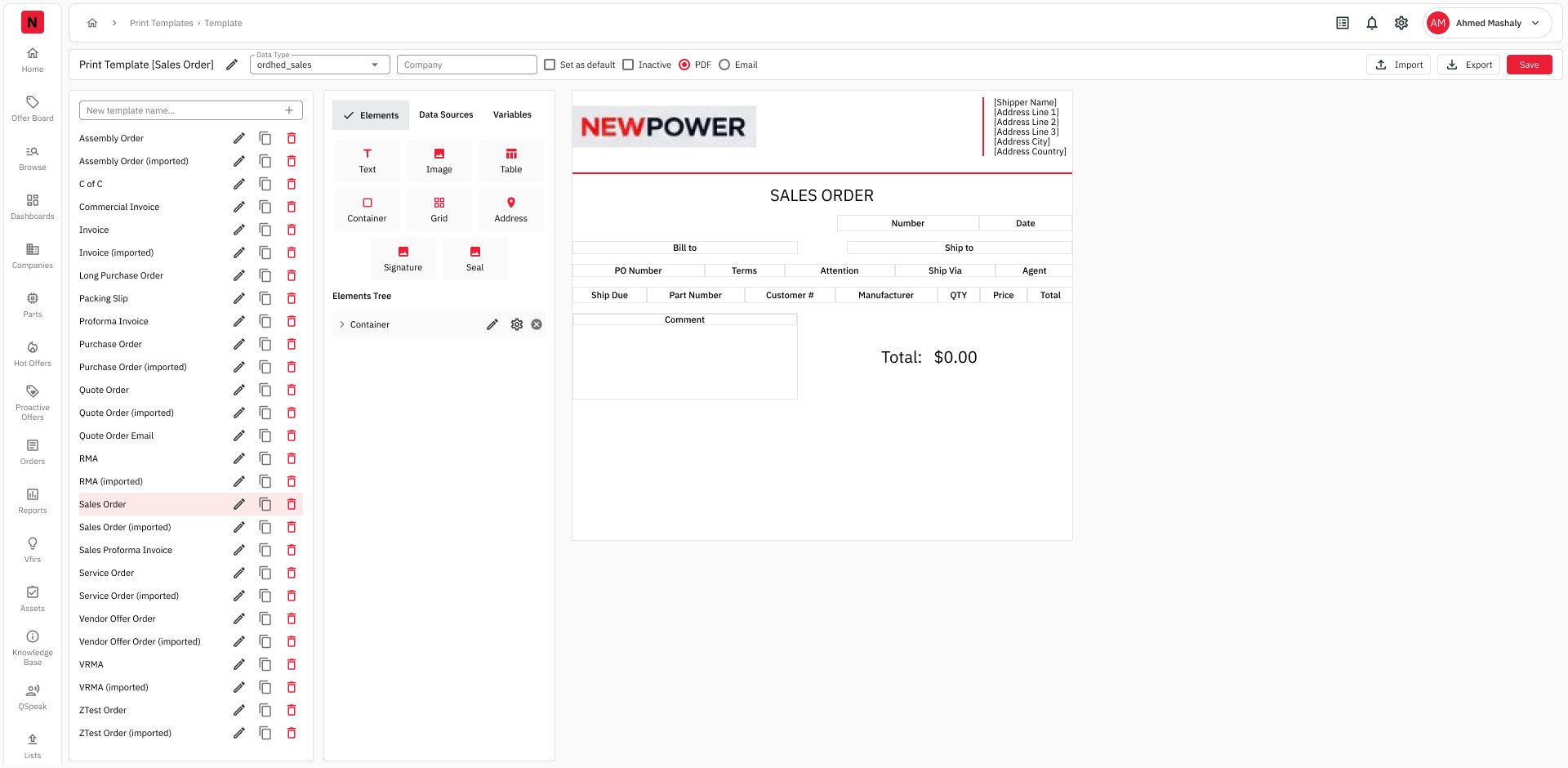Add a Signature element
Viewport: 1568px width, 768px height.
click(403, 259)
